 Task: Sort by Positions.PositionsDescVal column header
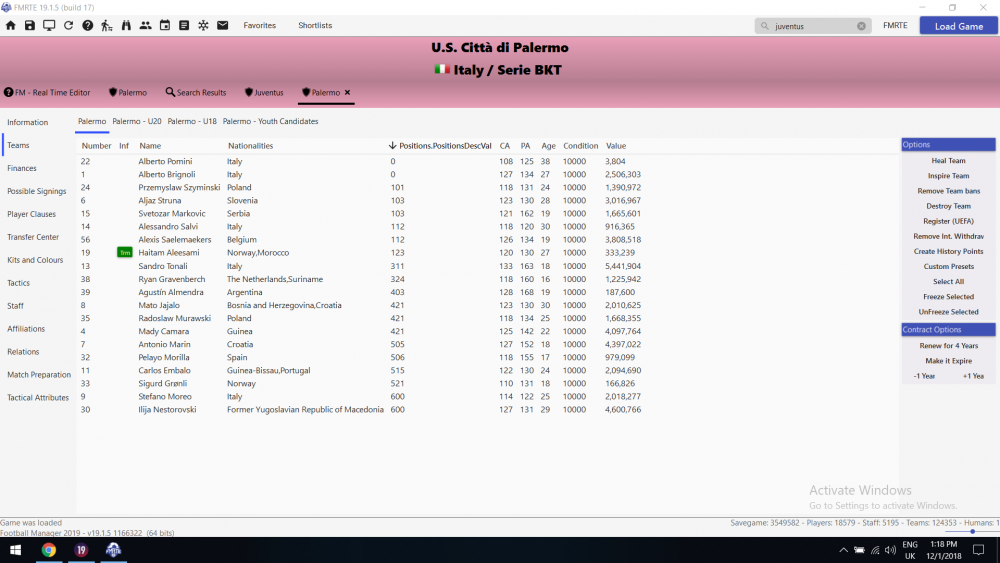pos(444,146)
